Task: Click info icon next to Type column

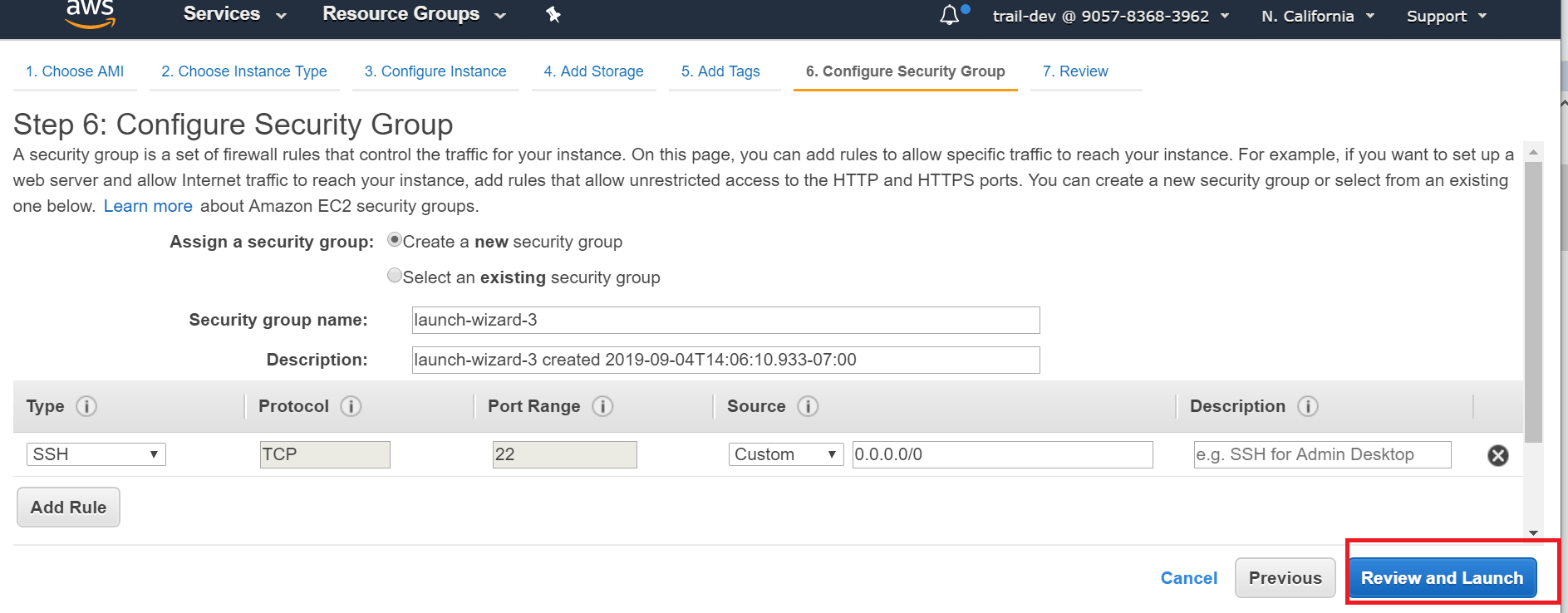Action: pos(86,406)
